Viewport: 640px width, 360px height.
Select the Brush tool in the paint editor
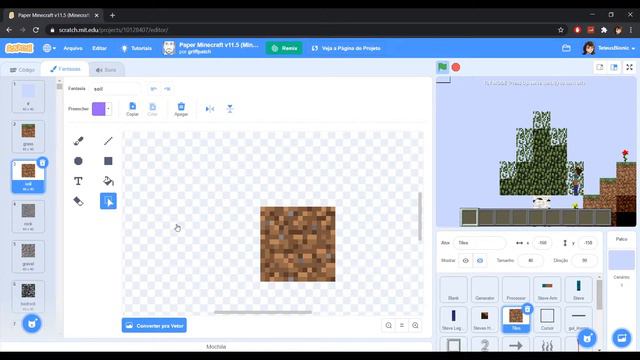tap(78, 141)
